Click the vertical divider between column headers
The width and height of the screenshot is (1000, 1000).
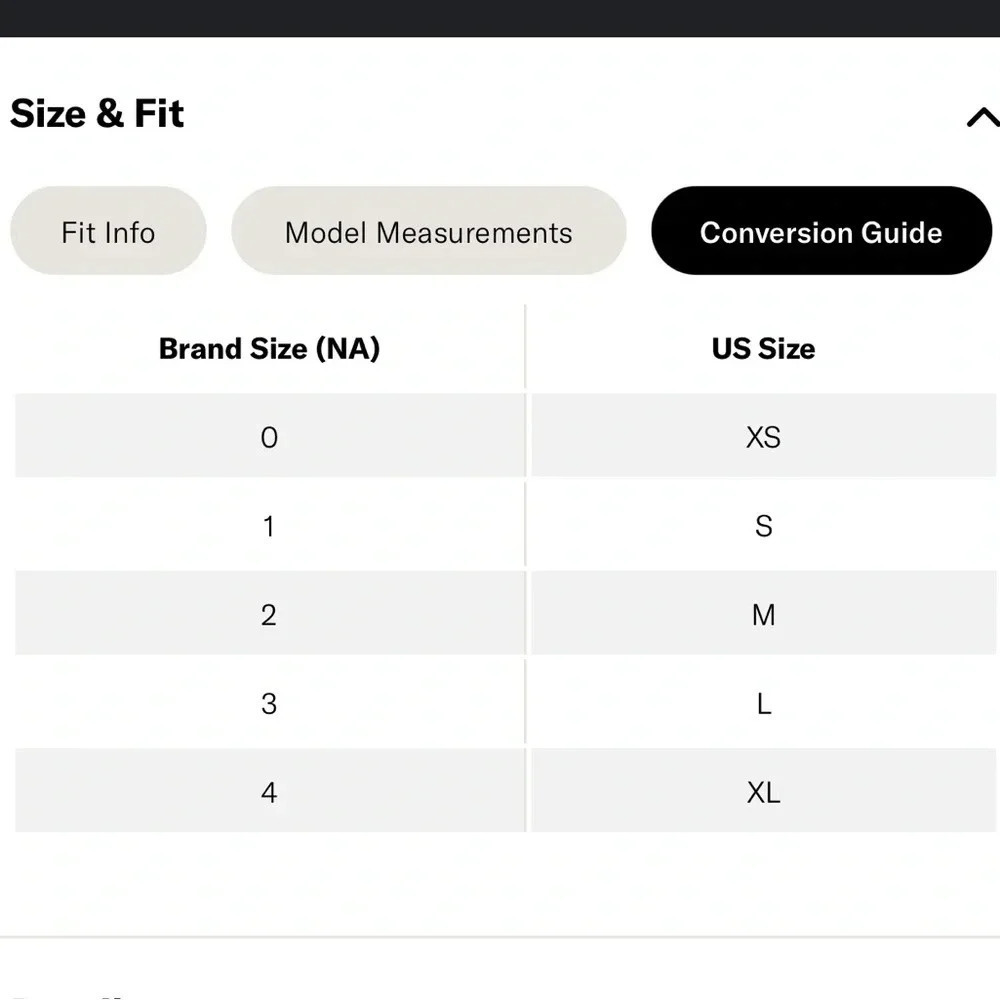[526, 349]
